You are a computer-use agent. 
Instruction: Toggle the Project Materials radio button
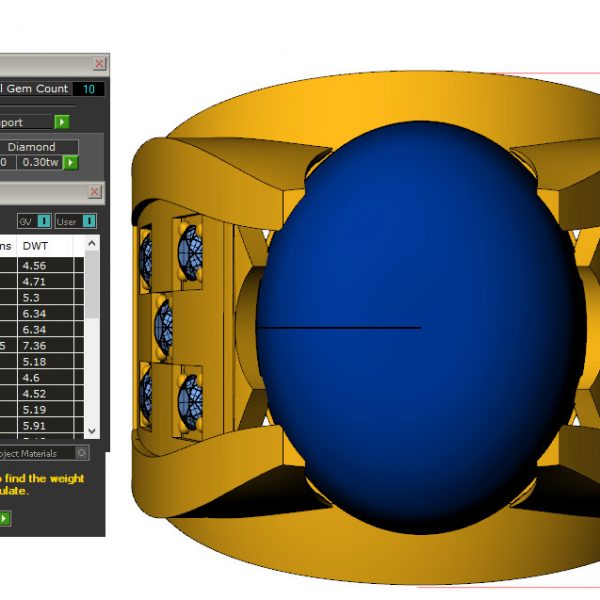point(82,453)
